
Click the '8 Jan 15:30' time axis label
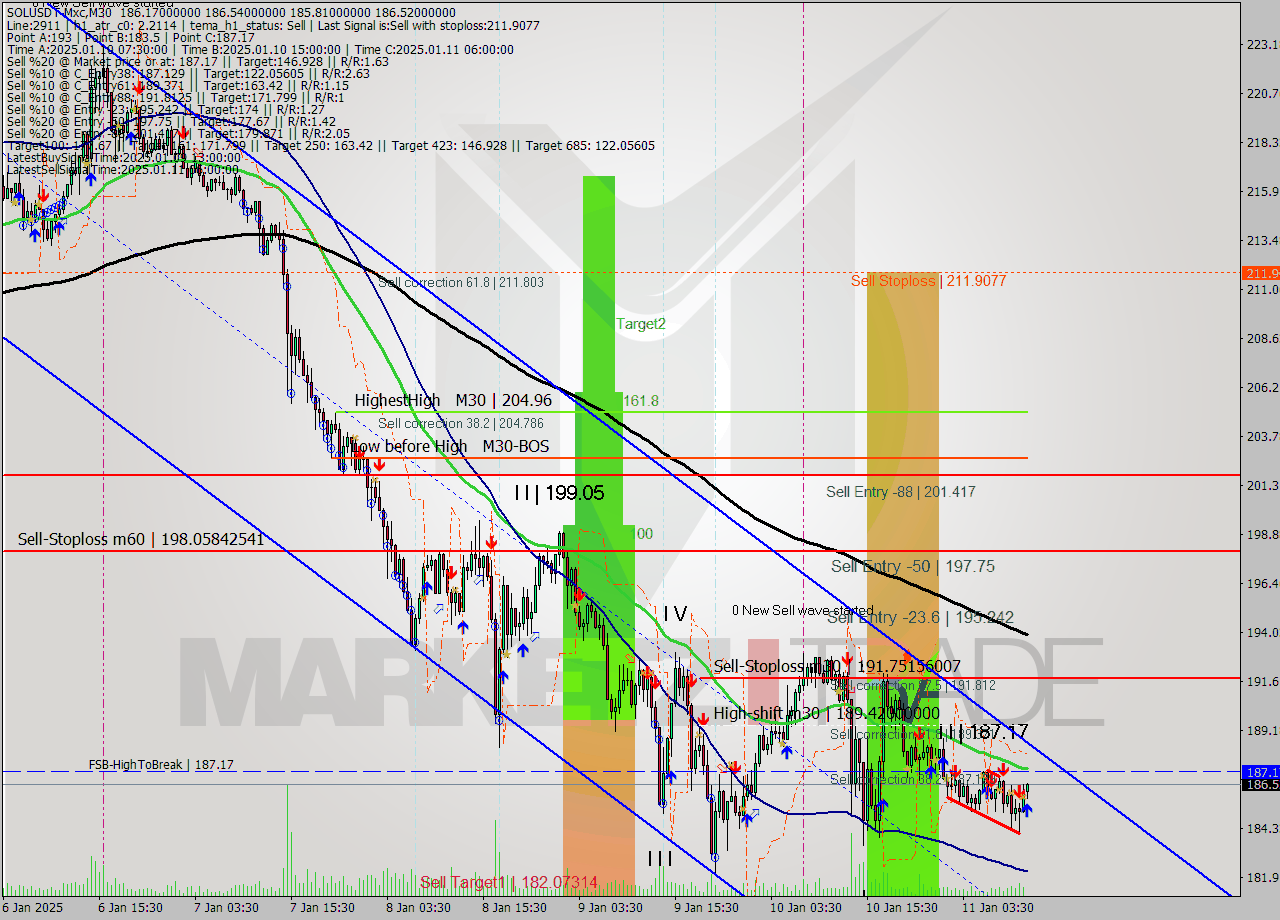514,908
